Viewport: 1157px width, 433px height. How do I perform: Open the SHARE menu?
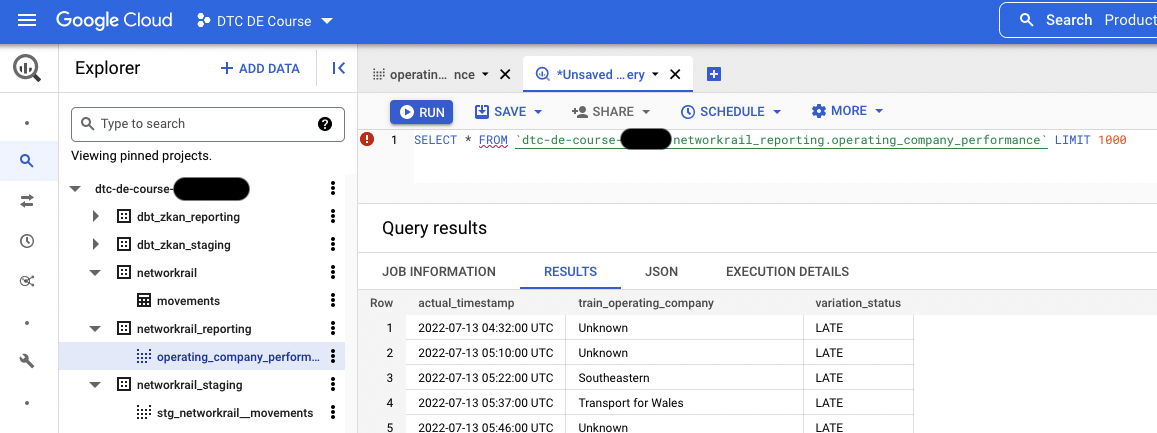[x=611, y=111]
